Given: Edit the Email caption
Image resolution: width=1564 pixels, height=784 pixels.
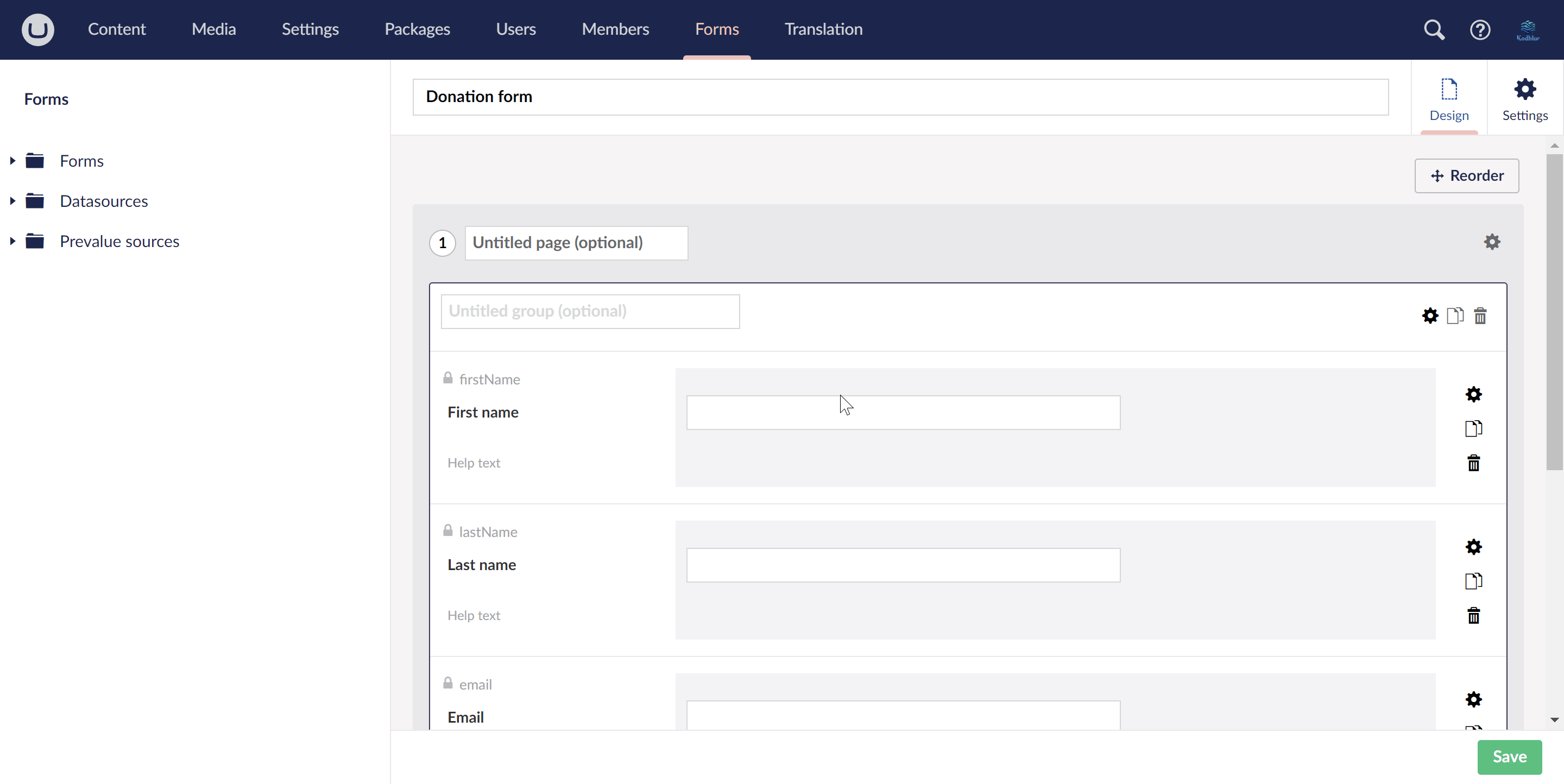Looking at the screenshot, I should tap(466, 717).
